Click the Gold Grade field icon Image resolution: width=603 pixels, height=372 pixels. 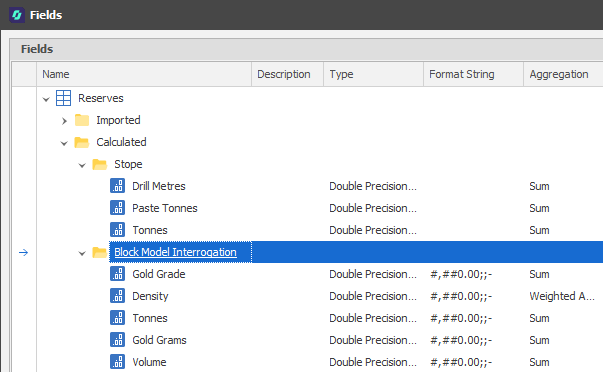click(x=117, y=274)
